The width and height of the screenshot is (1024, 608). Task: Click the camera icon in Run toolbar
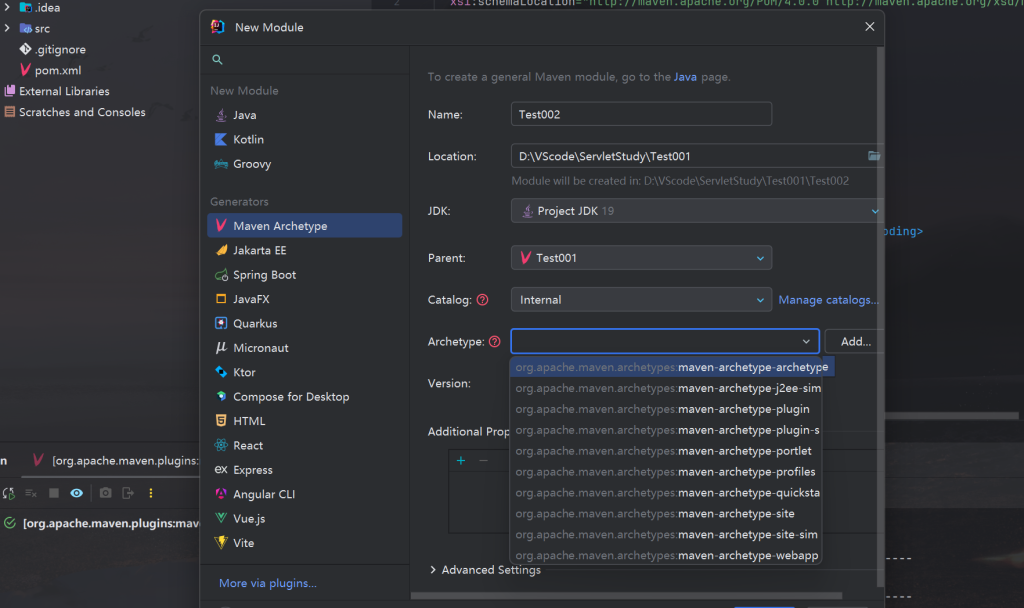tap(105, 493)
